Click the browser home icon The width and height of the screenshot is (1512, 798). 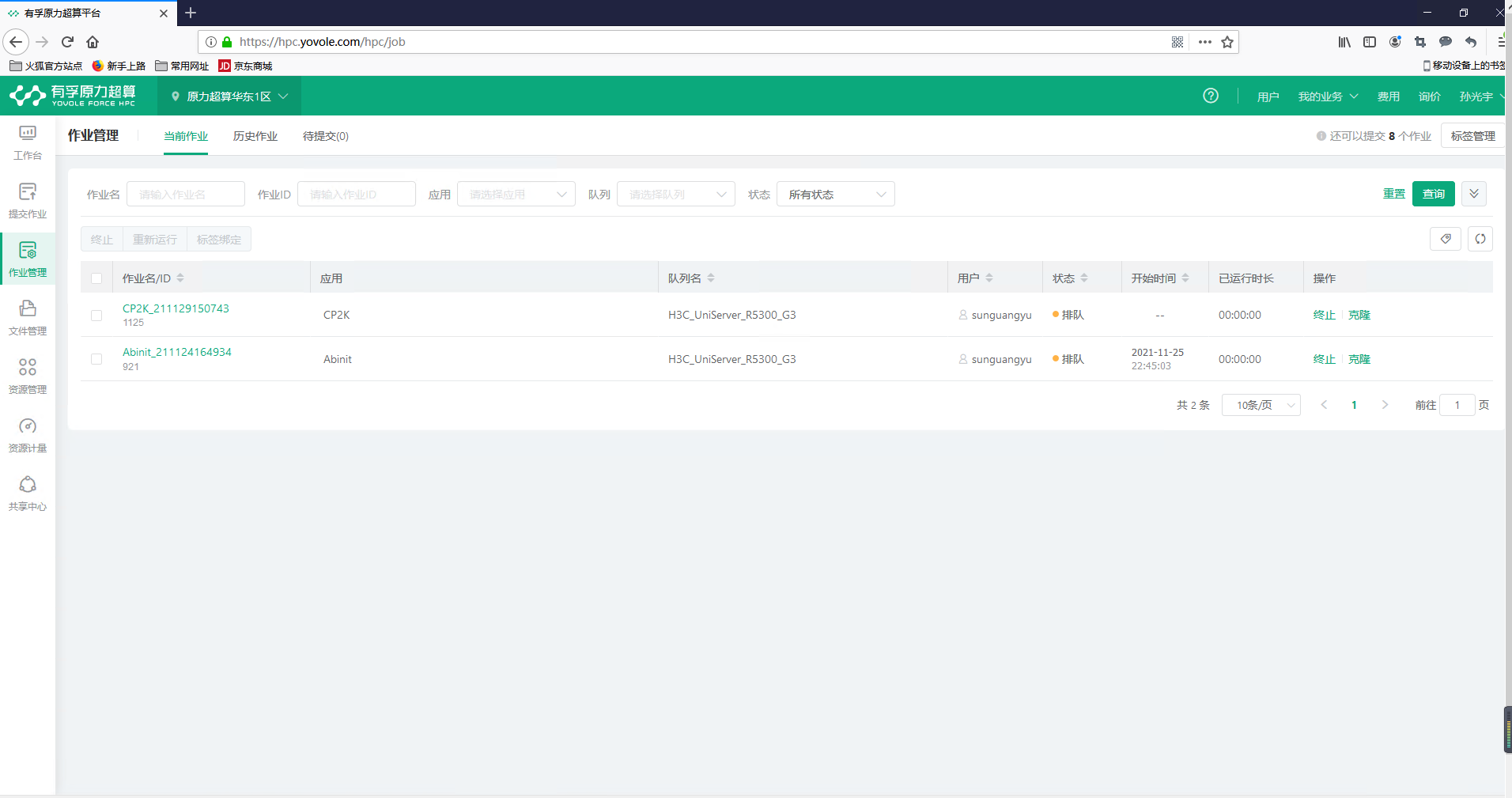(x=93, y=42)
